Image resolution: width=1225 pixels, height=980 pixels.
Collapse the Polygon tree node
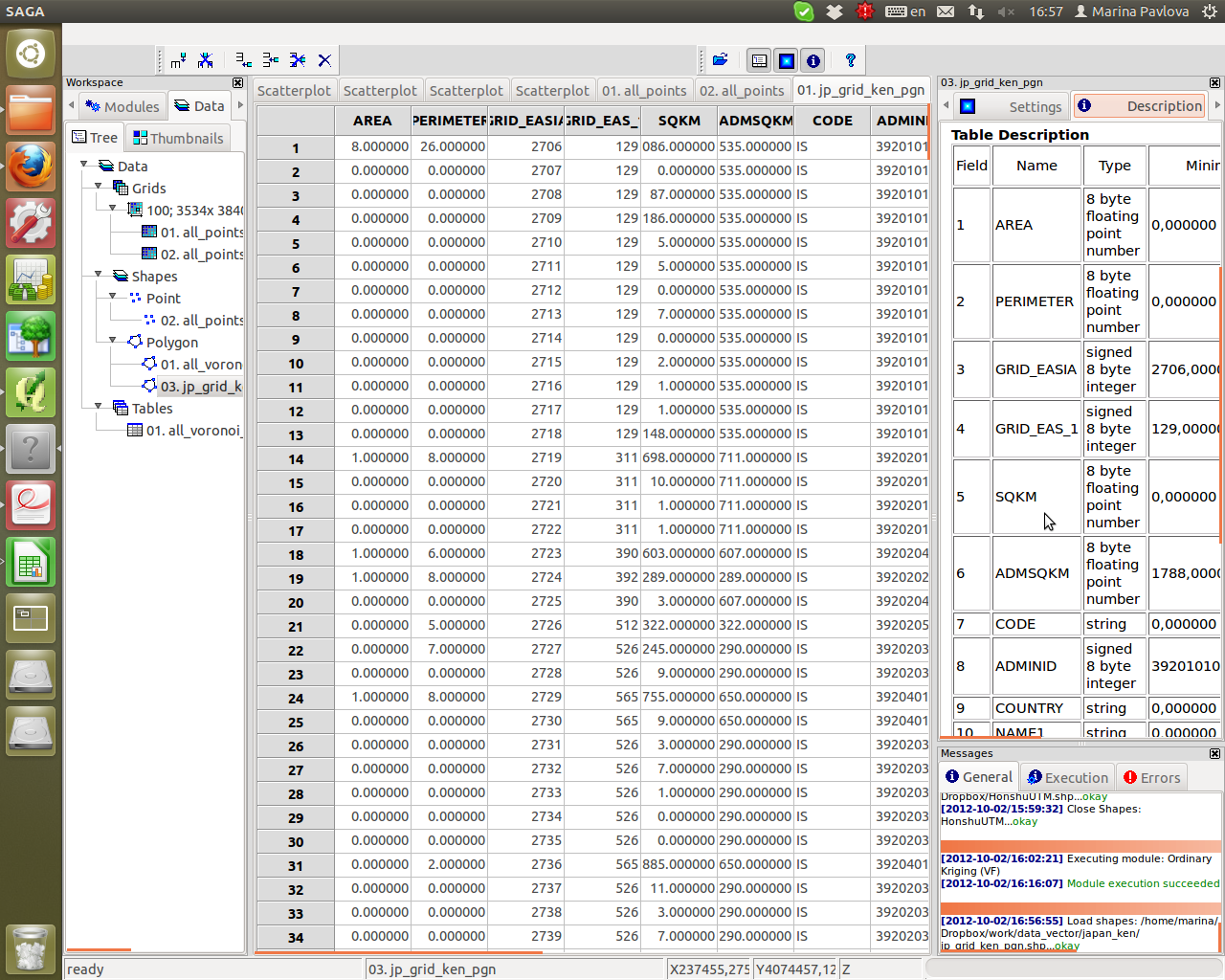pyautogui.click(x=113, y=341)
